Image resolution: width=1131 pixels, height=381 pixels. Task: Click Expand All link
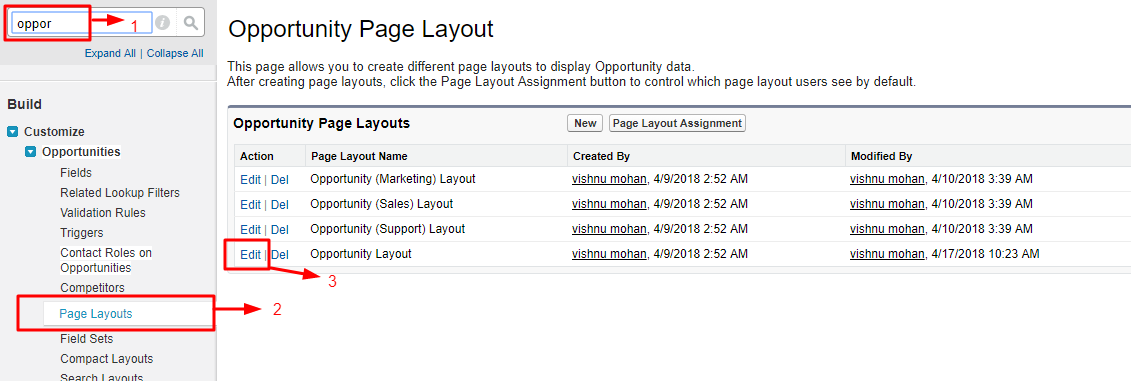[110, 53]
